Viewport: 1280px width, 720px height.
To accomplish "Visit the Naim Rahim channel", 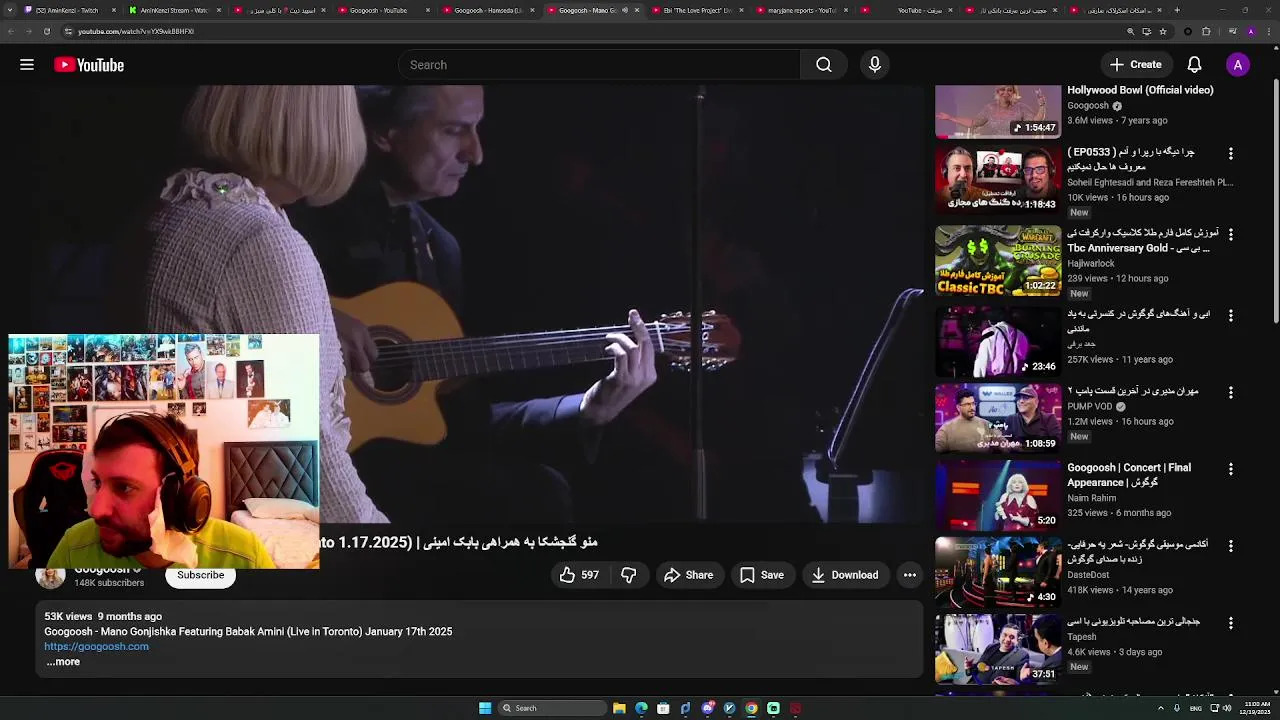I will click(1091, 498).
